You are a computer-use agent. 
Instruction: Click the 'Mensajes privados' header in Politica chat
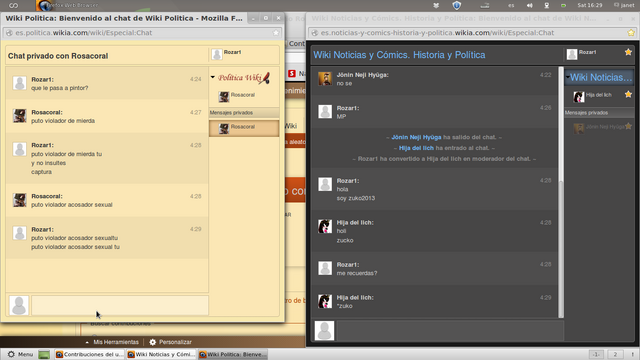pos(244,113)
